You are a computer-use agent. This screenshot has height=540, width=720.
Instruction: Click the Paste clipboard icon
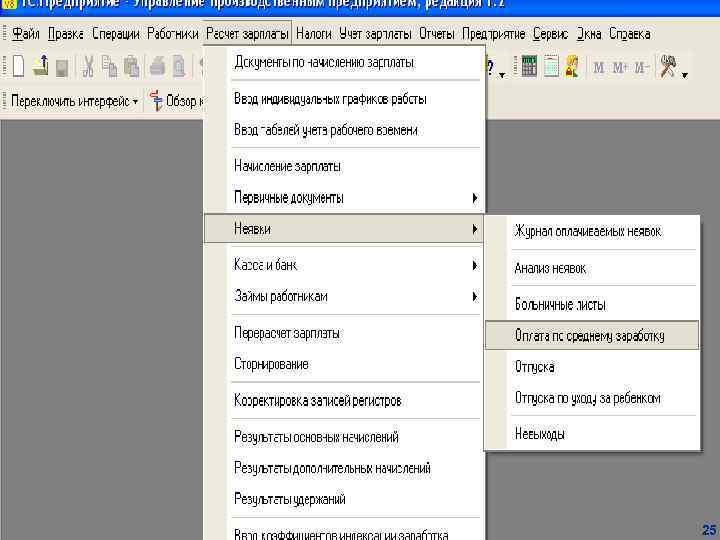tap(132, 67)
